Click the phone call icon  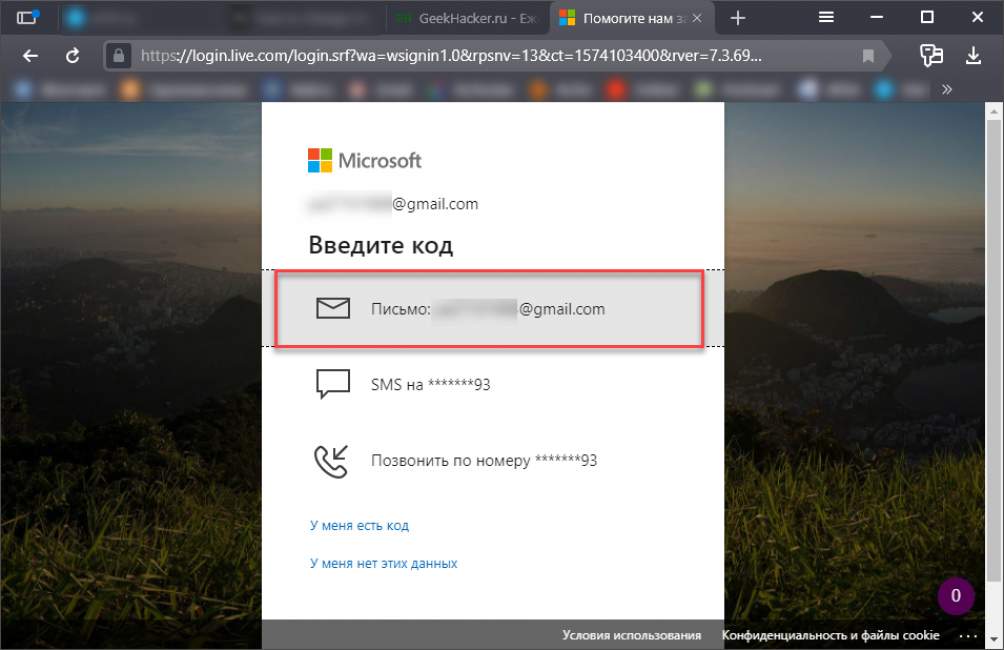coord(331,461)
